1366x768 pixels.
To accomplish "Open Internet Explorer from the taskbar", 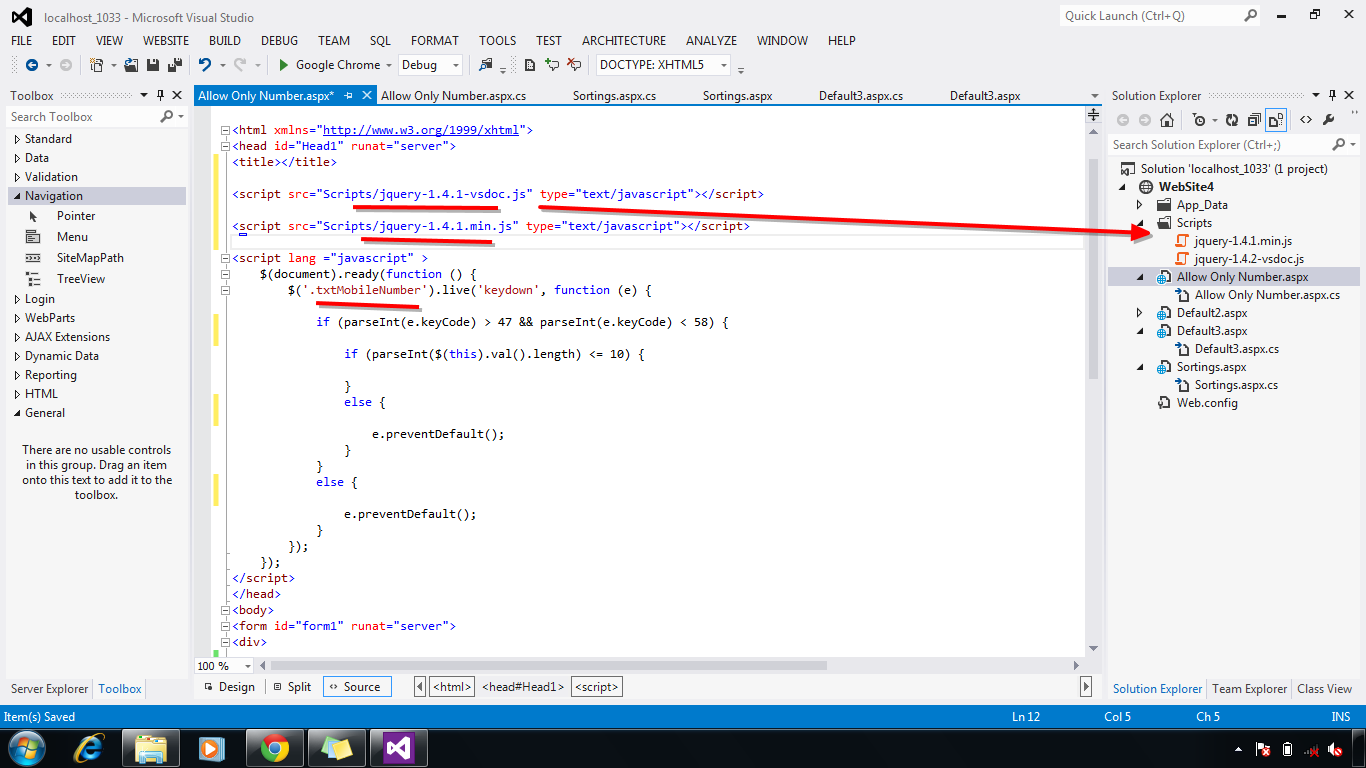I will point(89,747).
